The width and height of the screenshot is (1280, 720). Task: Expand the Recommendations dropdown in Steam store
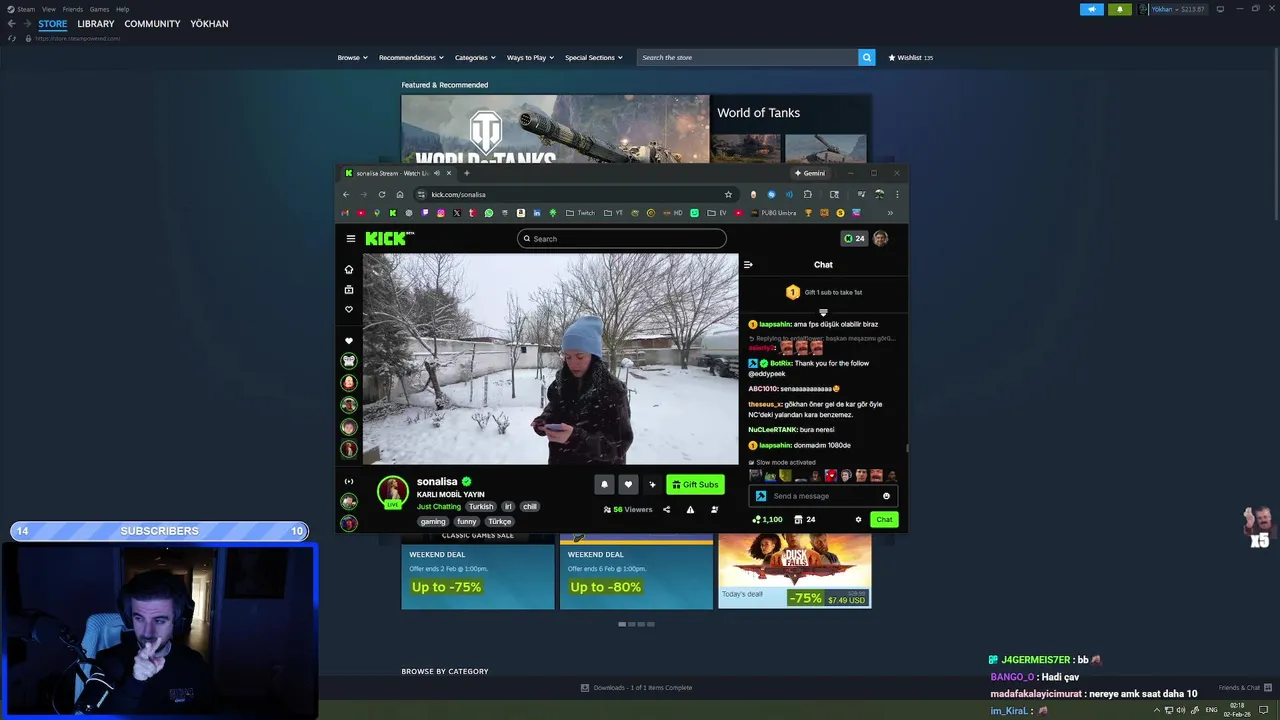411,57
